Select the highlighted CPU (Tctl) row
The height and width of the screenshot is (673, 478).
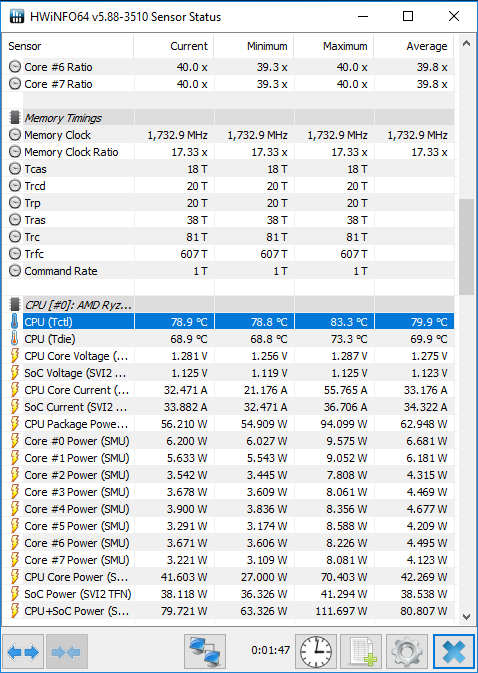[228, 322]
